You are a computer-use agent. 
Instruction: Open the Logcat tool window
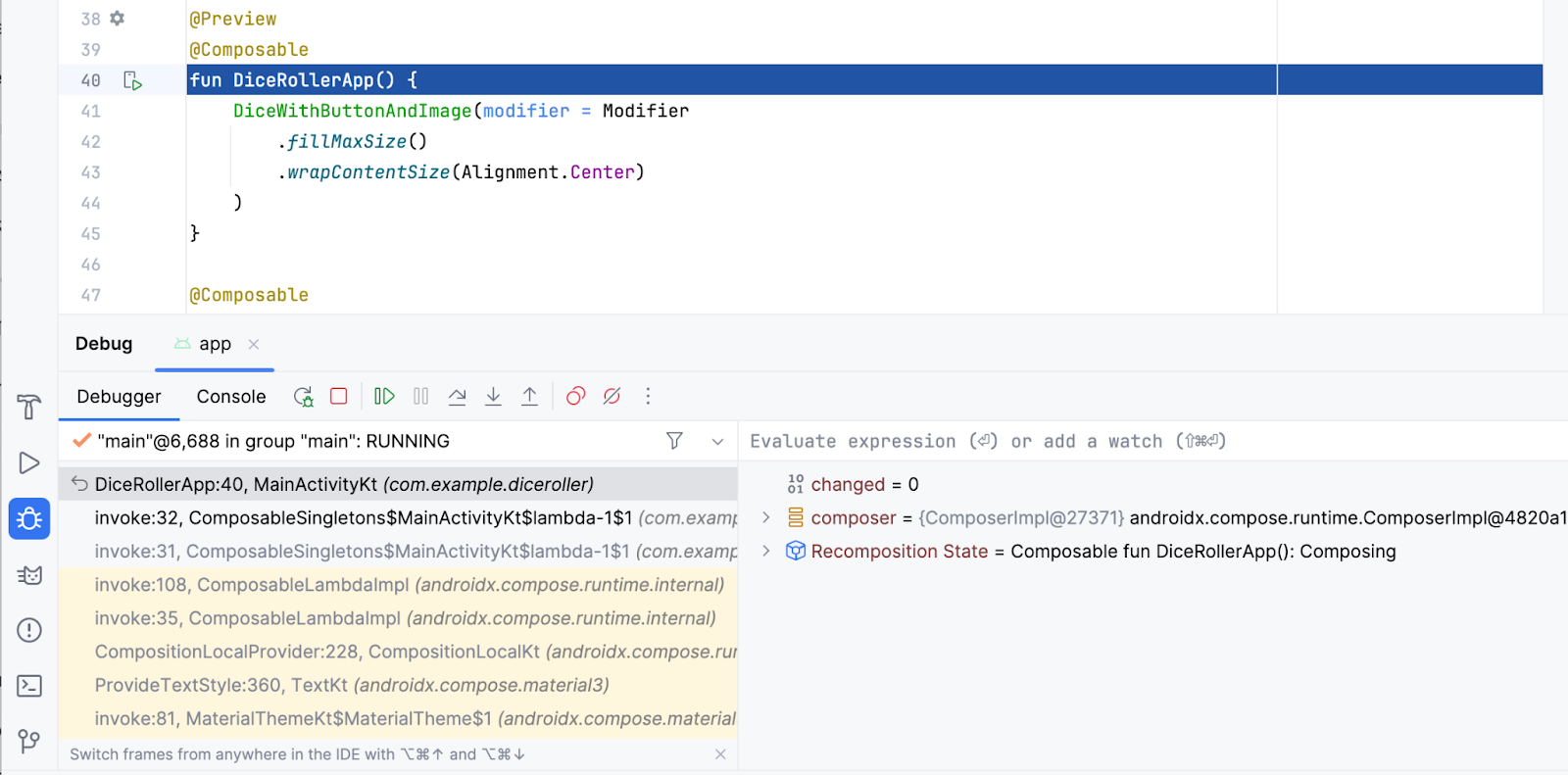pos(29,575)
